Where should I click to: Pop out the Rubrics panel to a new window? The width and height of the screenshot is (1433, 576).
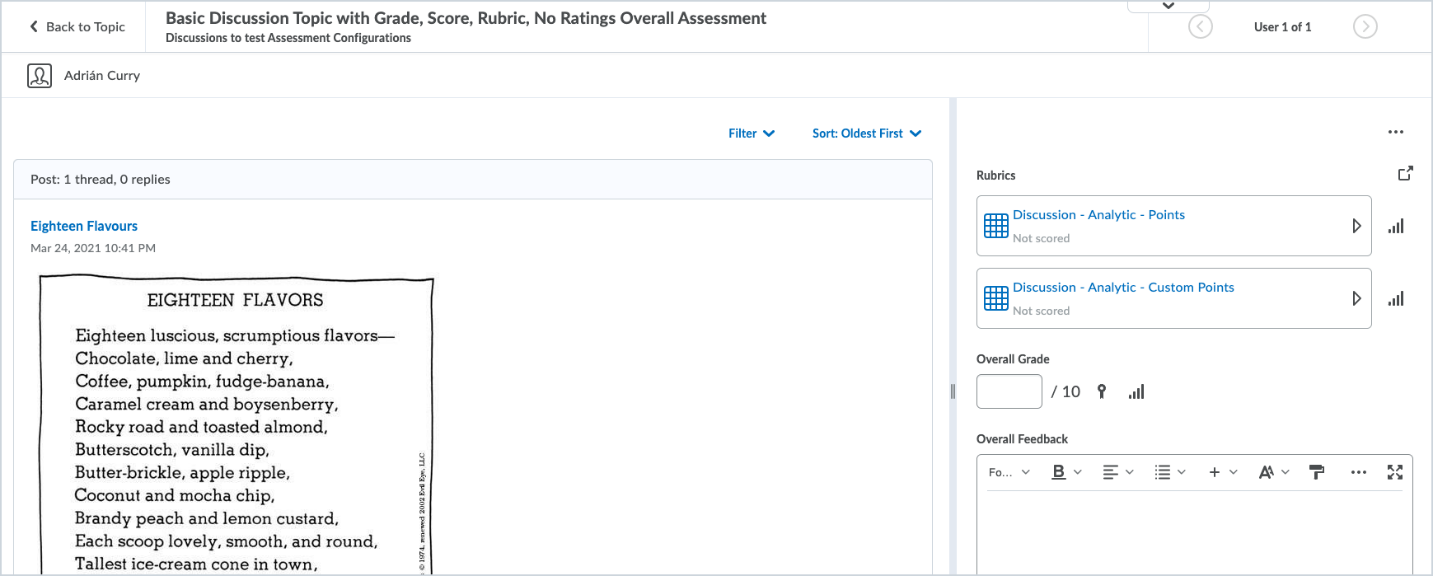pyautogui.click(x=1405, y=172)
